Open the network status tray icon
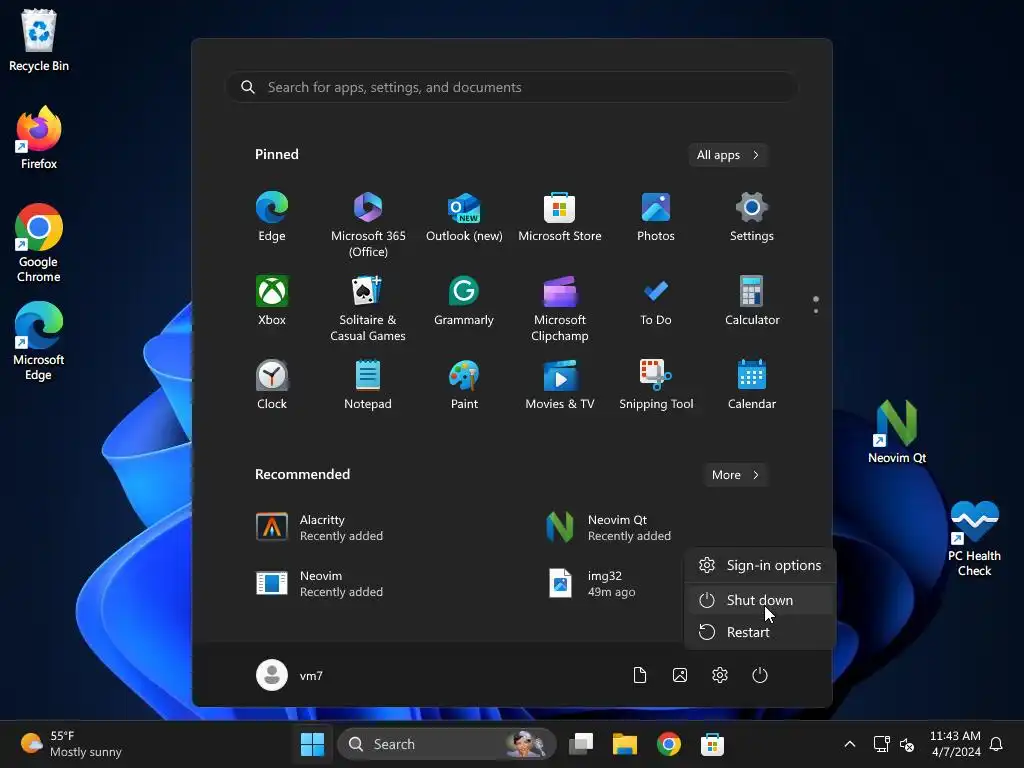 coord(882,744)
